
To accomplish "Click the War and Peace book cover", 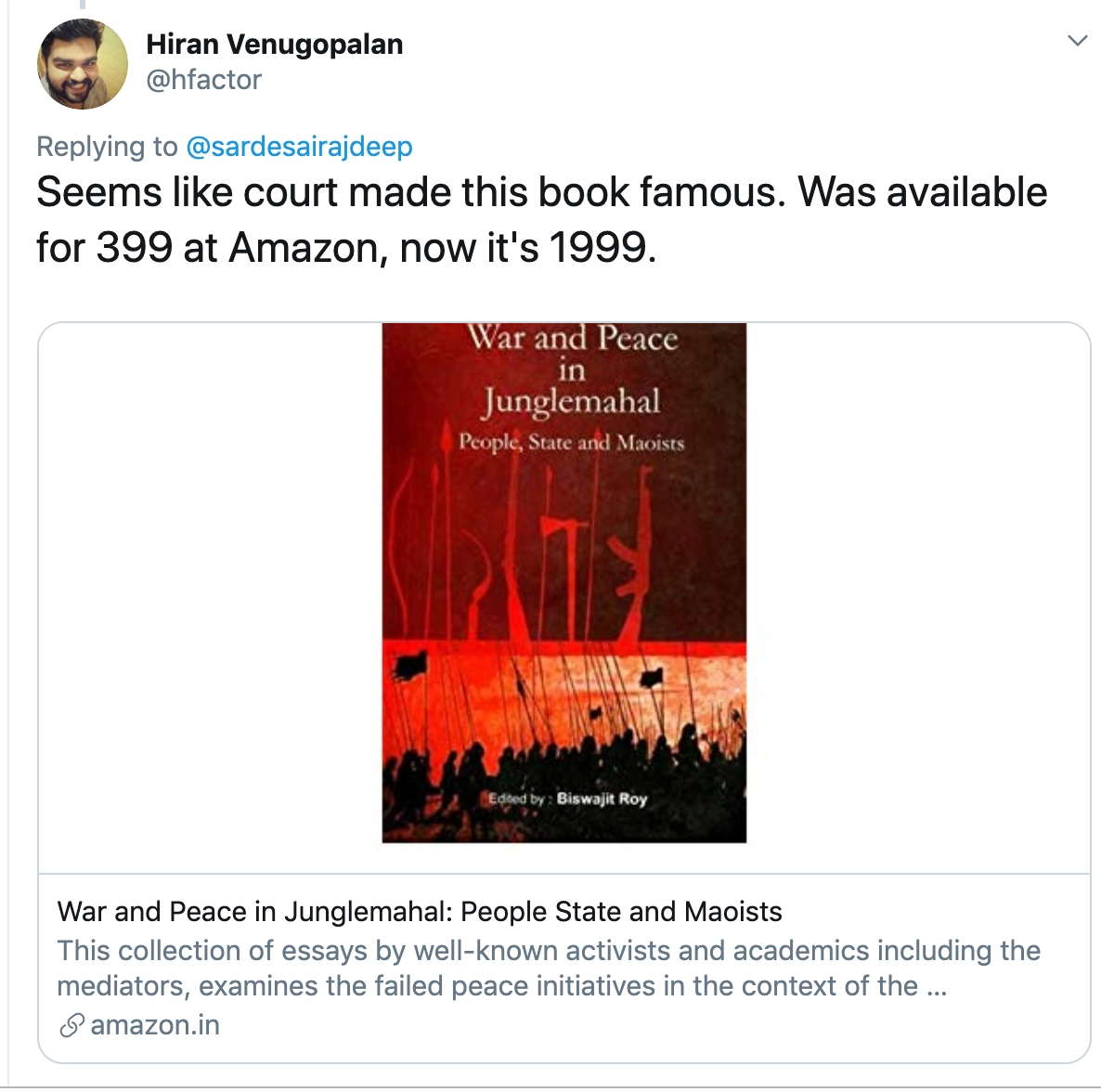I will tap(563, 583).
